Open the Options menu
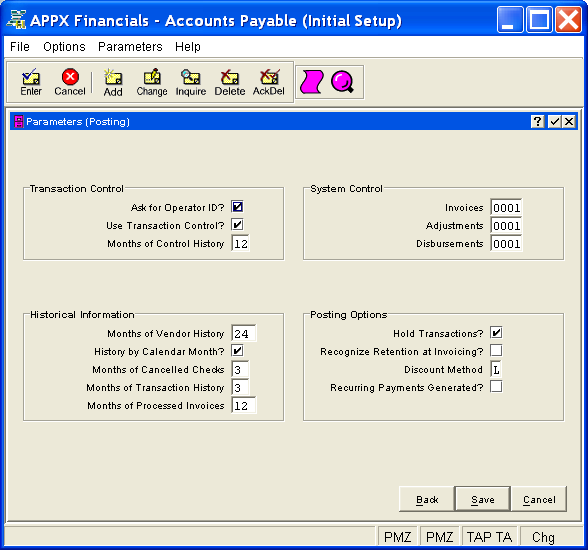The height and width of the screenshot is (550, 588). point(64,47)
